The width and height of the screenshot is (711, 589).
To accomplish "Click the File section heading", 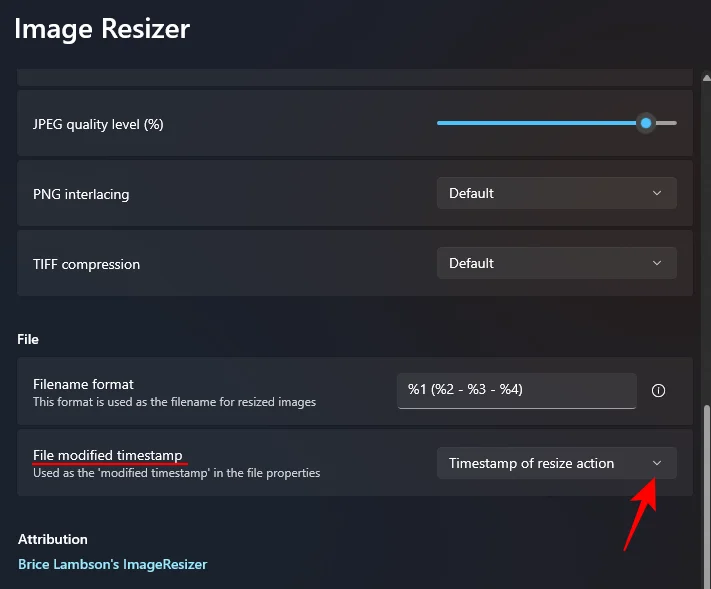I will 28,339.
